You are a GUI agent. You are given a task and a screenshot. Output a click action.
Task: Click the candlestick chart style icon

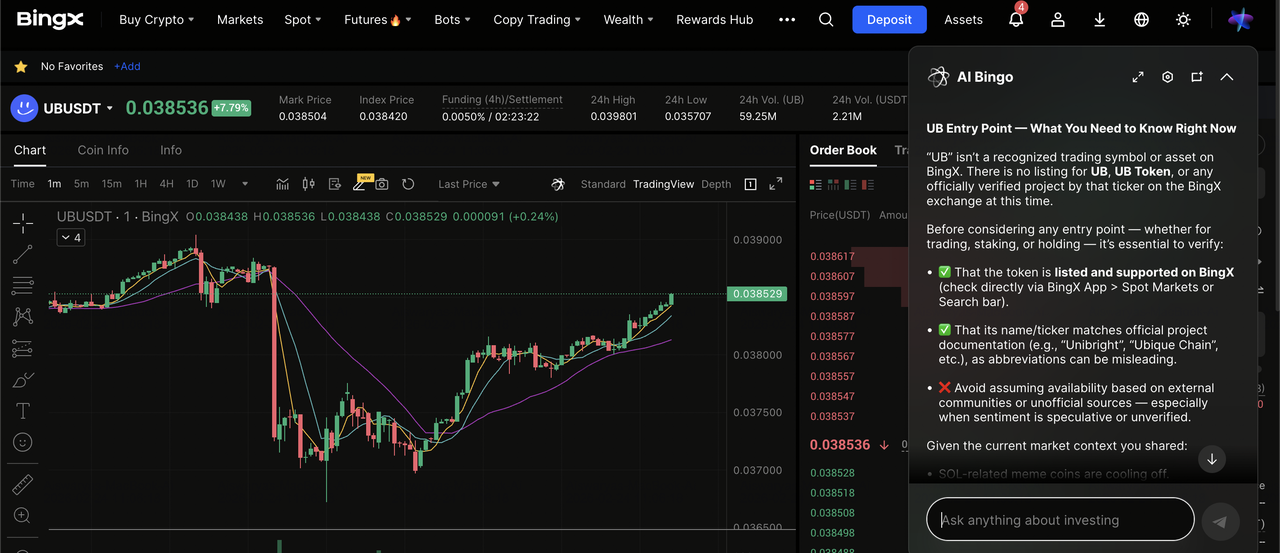point(308,184)
